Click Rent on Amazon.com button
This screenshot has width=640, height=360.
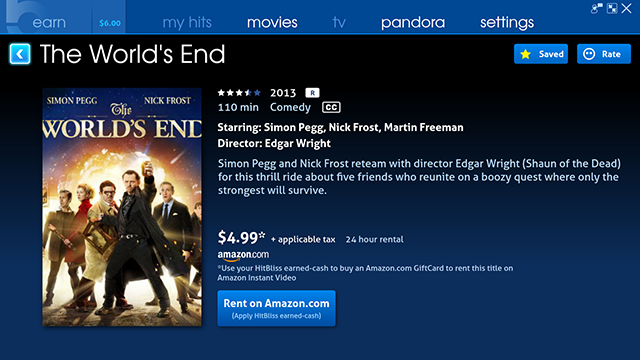276,308
